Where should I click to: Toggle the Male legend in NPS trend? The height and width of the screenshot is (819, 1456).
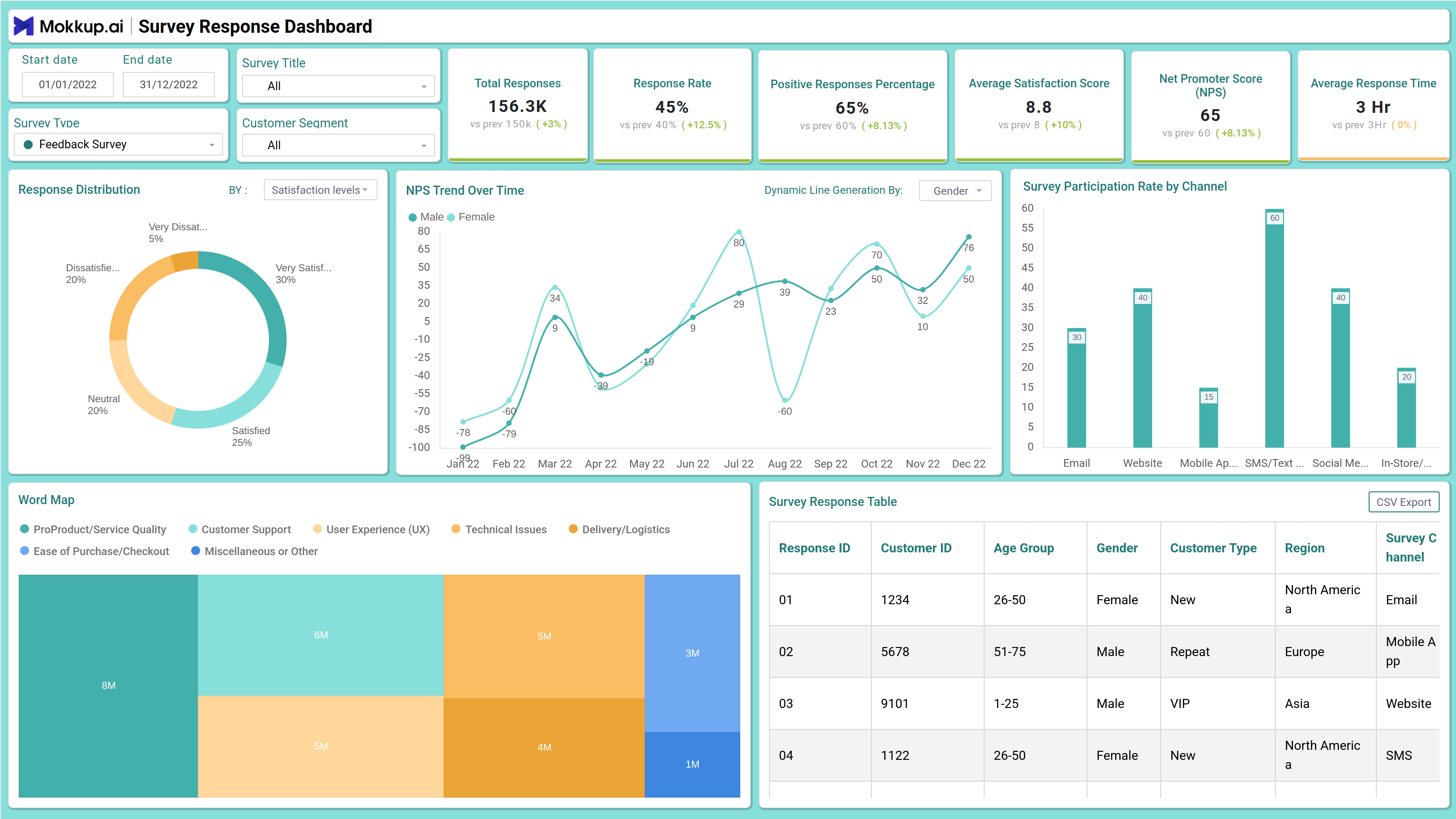(x=426, y=217)
